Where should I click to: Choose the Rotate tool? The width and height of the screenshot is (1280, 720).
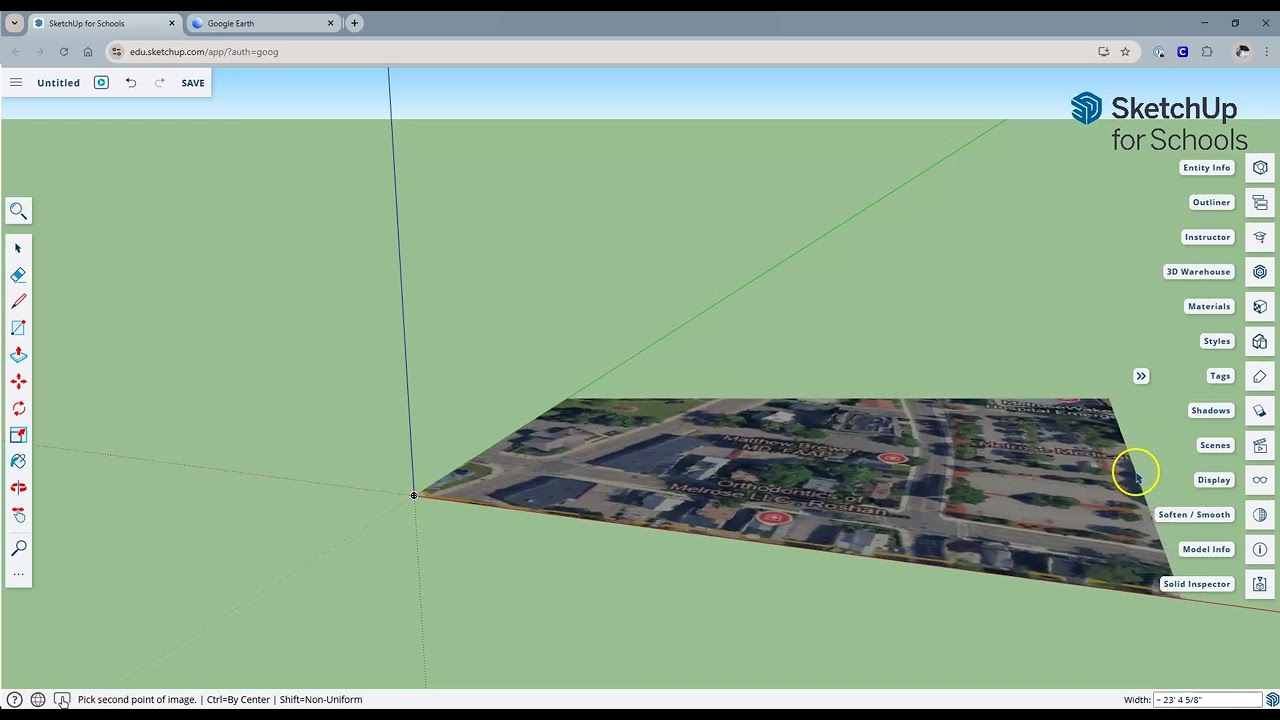18,408
